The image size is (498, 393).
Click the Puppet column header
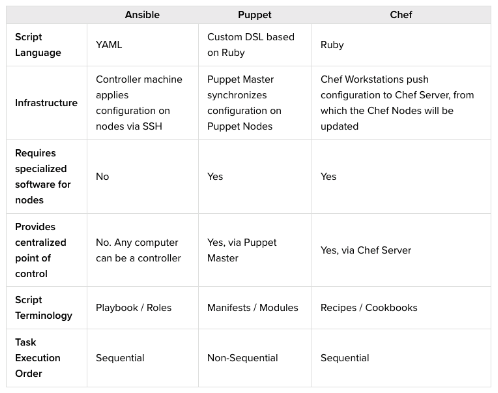[255, 15]
